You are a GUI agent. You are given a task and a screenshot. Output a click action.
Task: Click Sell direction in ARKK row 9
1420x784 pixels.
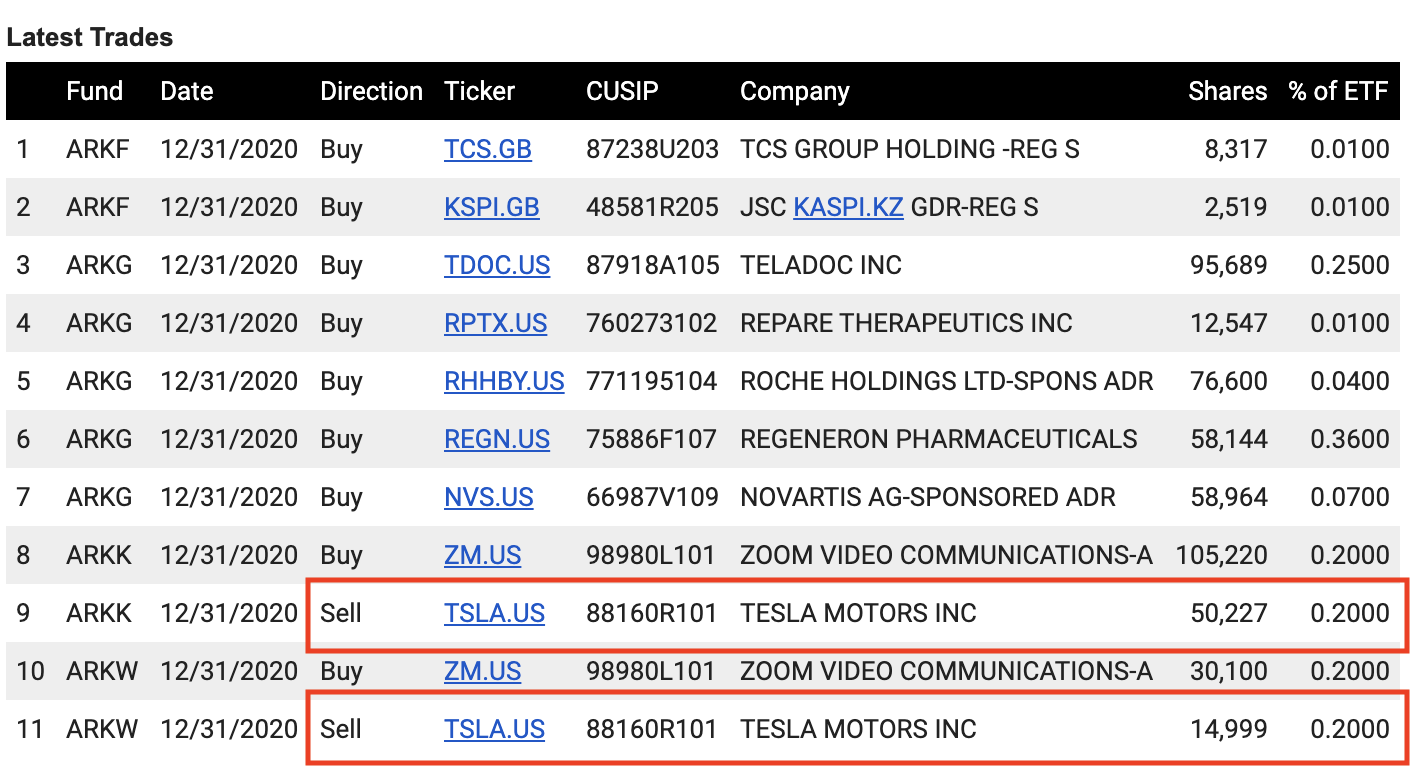pos(341,614)
